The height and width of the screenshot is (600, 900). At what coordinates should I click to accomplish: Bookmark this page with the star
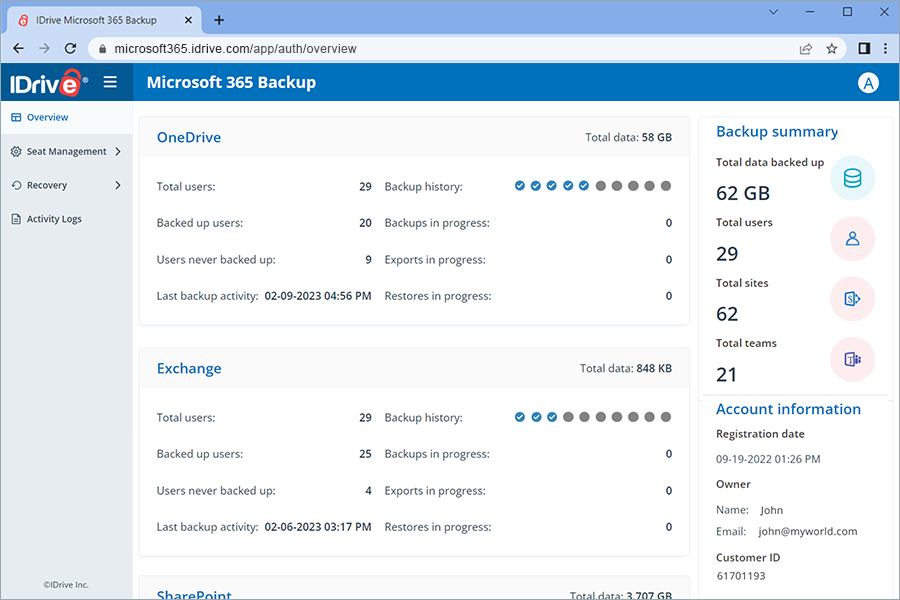(832, 49)
